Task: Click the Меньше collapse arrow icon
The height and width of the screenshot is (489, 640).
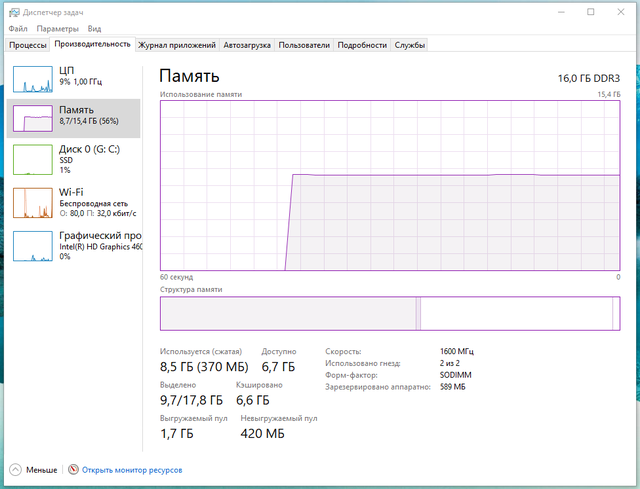Action: (x=15, y=469)
